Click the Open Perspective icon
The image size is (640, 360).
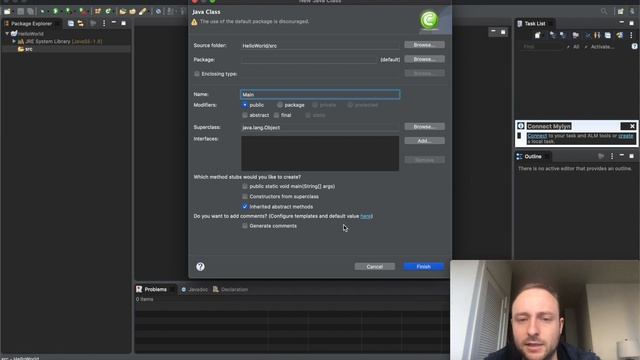pos(620,11)
